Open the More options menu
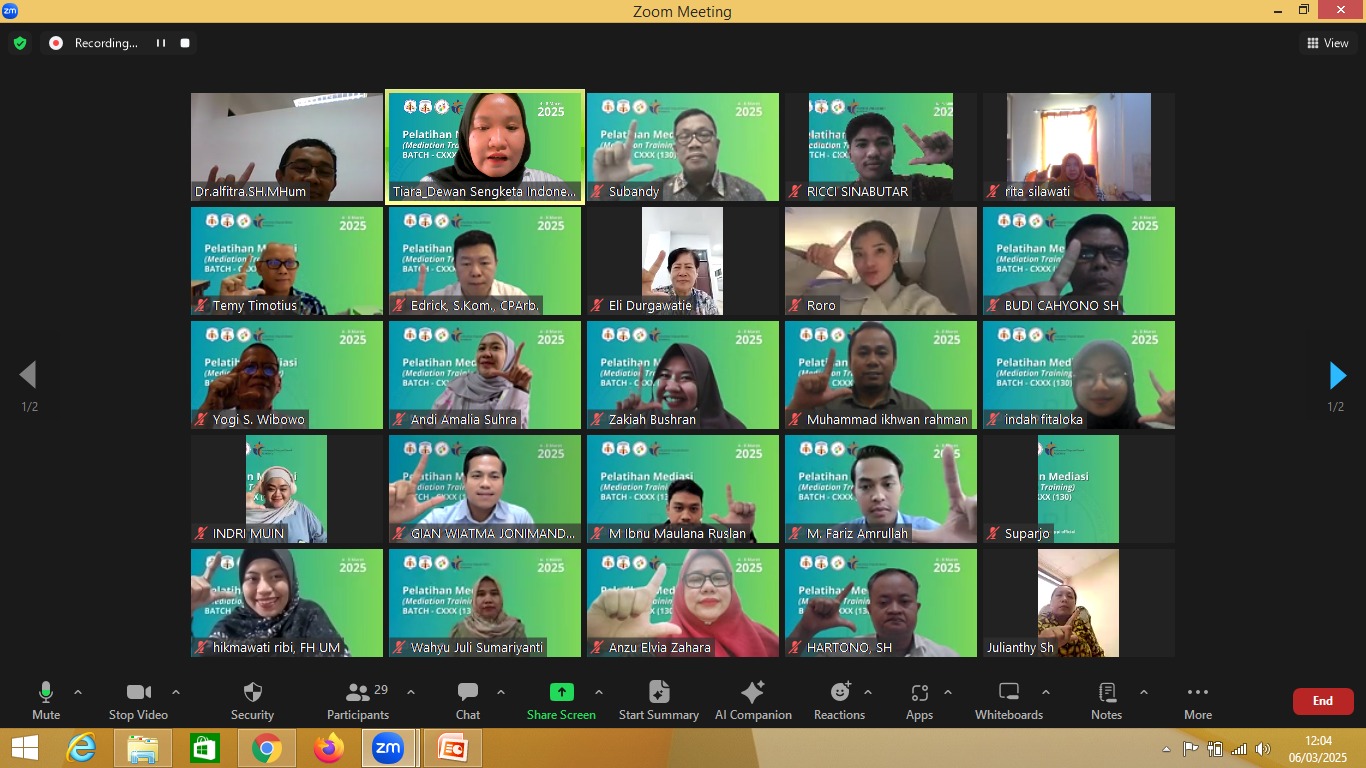1366x768 pixels. click(x=1197, y=700)
